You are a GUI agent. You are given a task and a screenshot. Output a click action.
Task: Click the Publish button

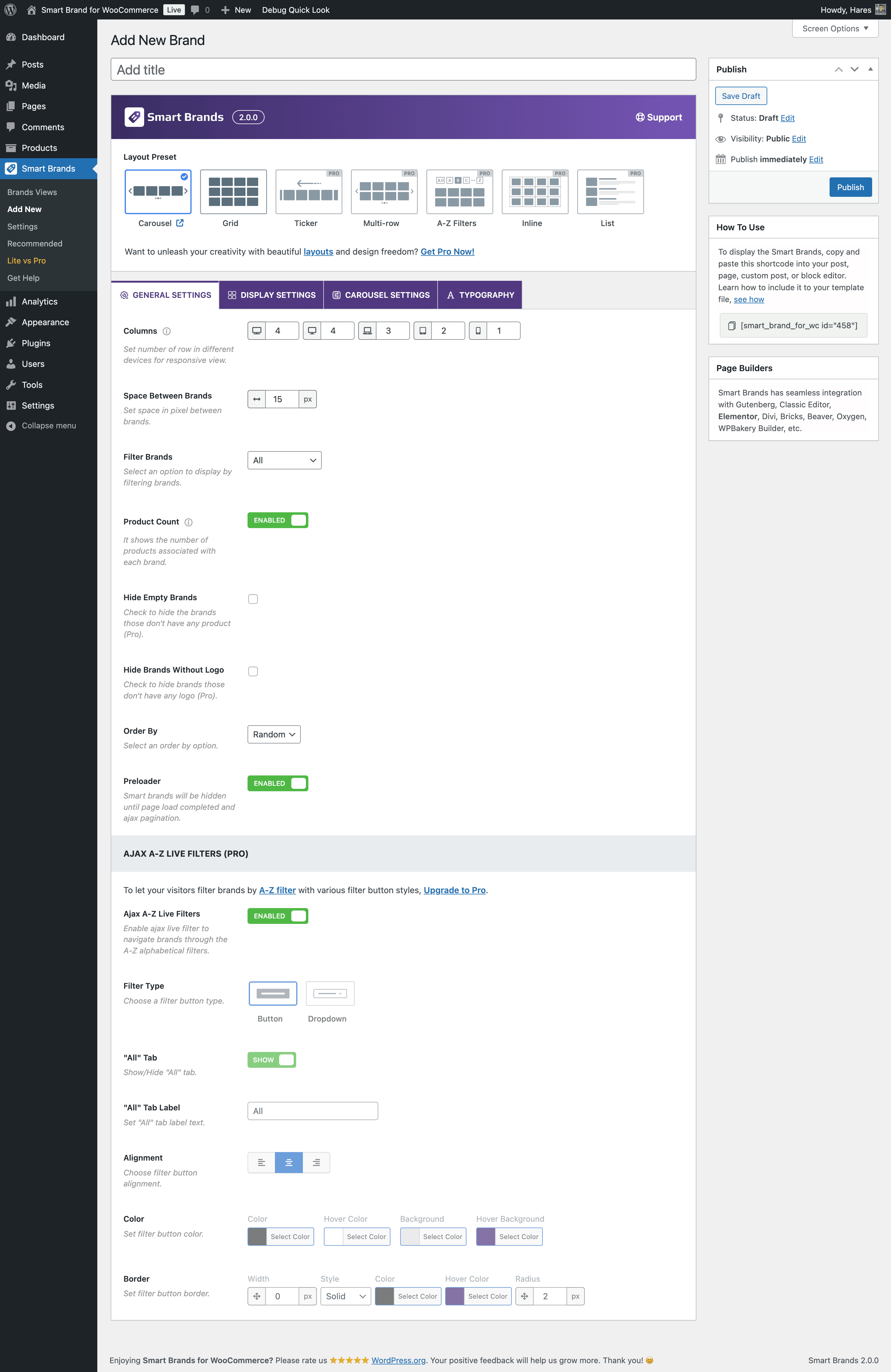850,187
